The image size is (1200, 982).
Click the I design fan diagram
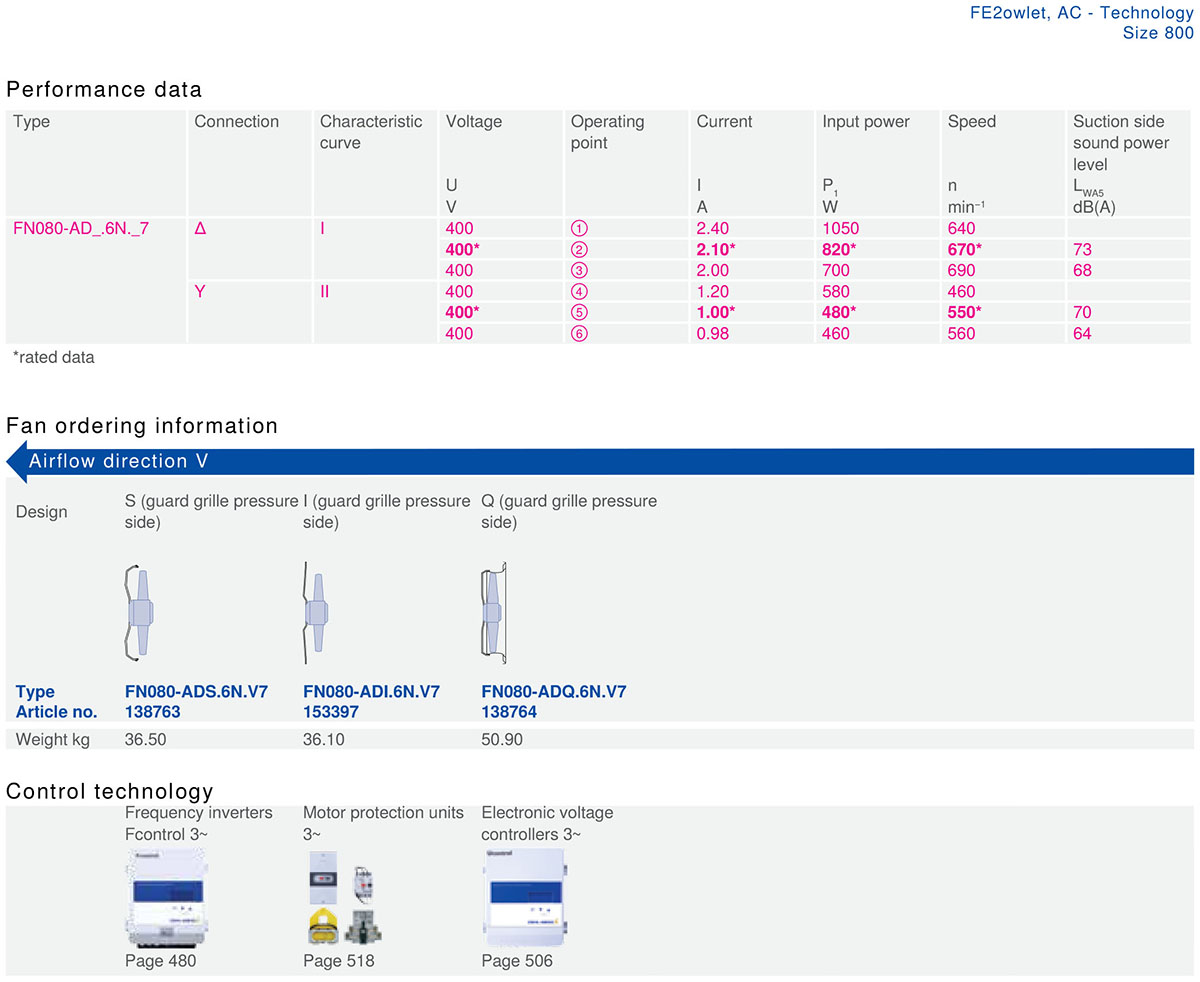pyautogui.click(x=315, y=612)
